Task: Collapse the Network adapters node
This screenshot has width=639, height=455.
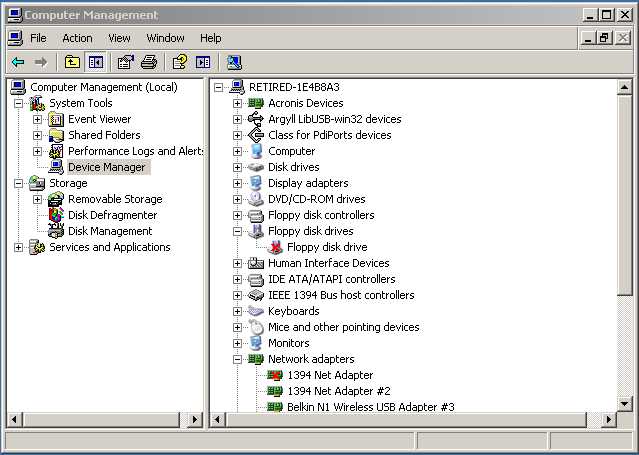Action: click(x=237, y=359)
